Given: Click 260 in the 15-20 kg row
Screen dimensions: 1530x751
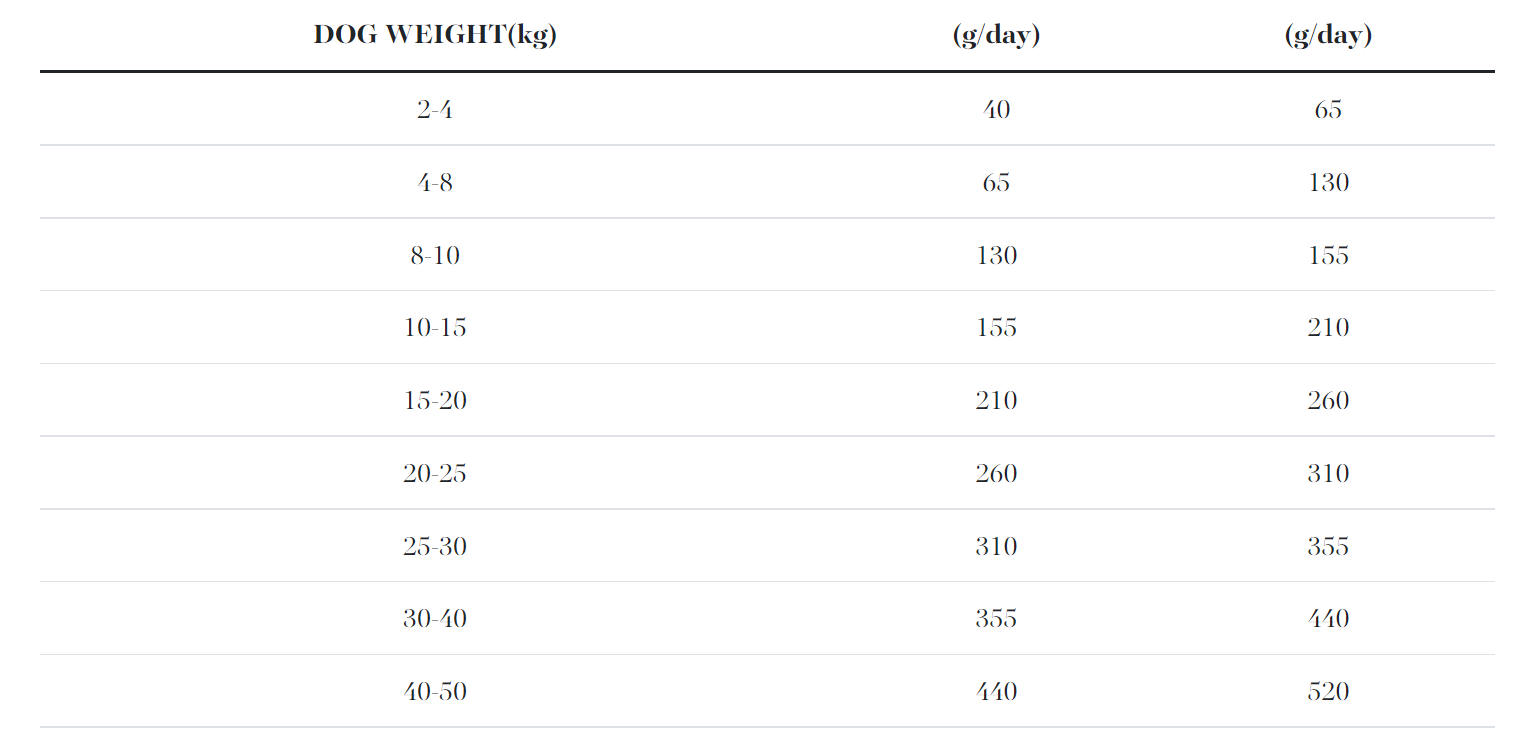Looking at the screenshot, I should 1328,401.
